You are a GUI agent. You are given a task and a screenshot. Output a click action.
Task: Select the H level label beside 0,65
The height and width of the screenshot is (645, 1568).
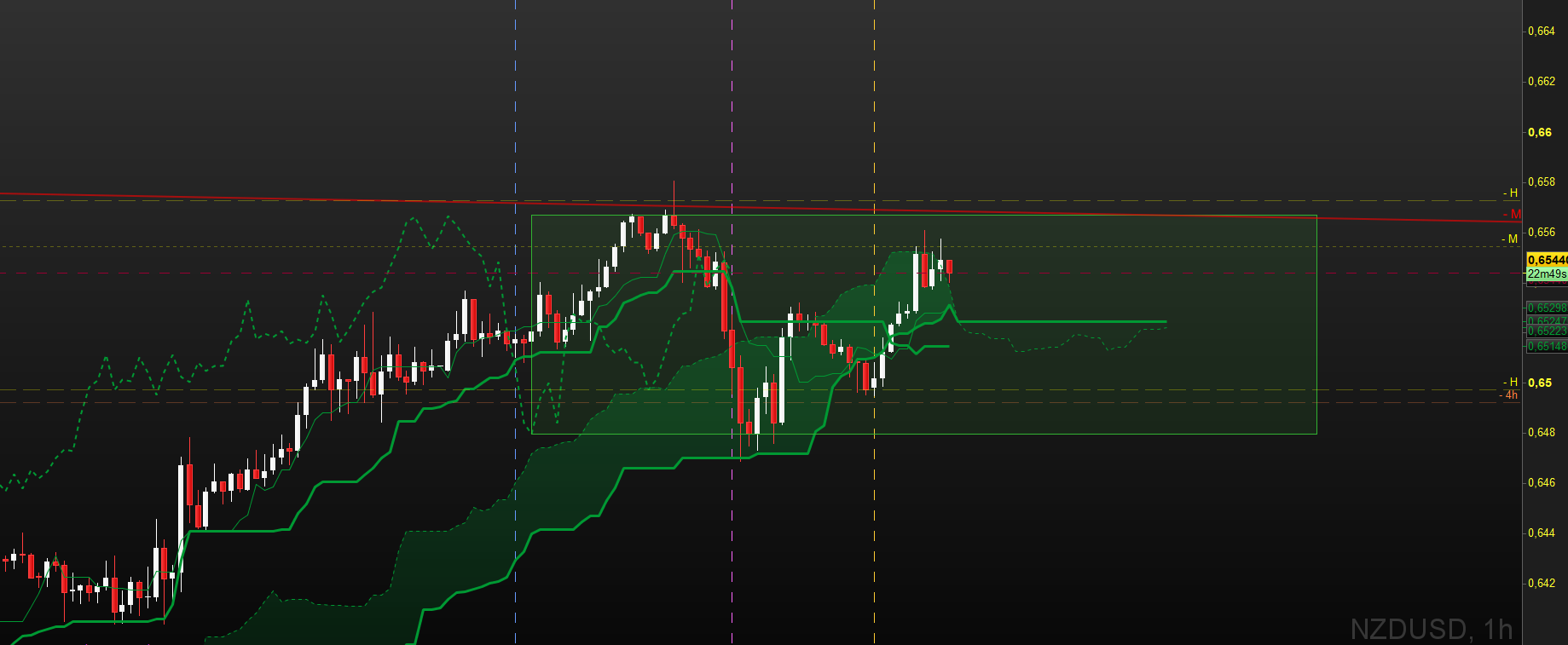[x=1512, y=382]
